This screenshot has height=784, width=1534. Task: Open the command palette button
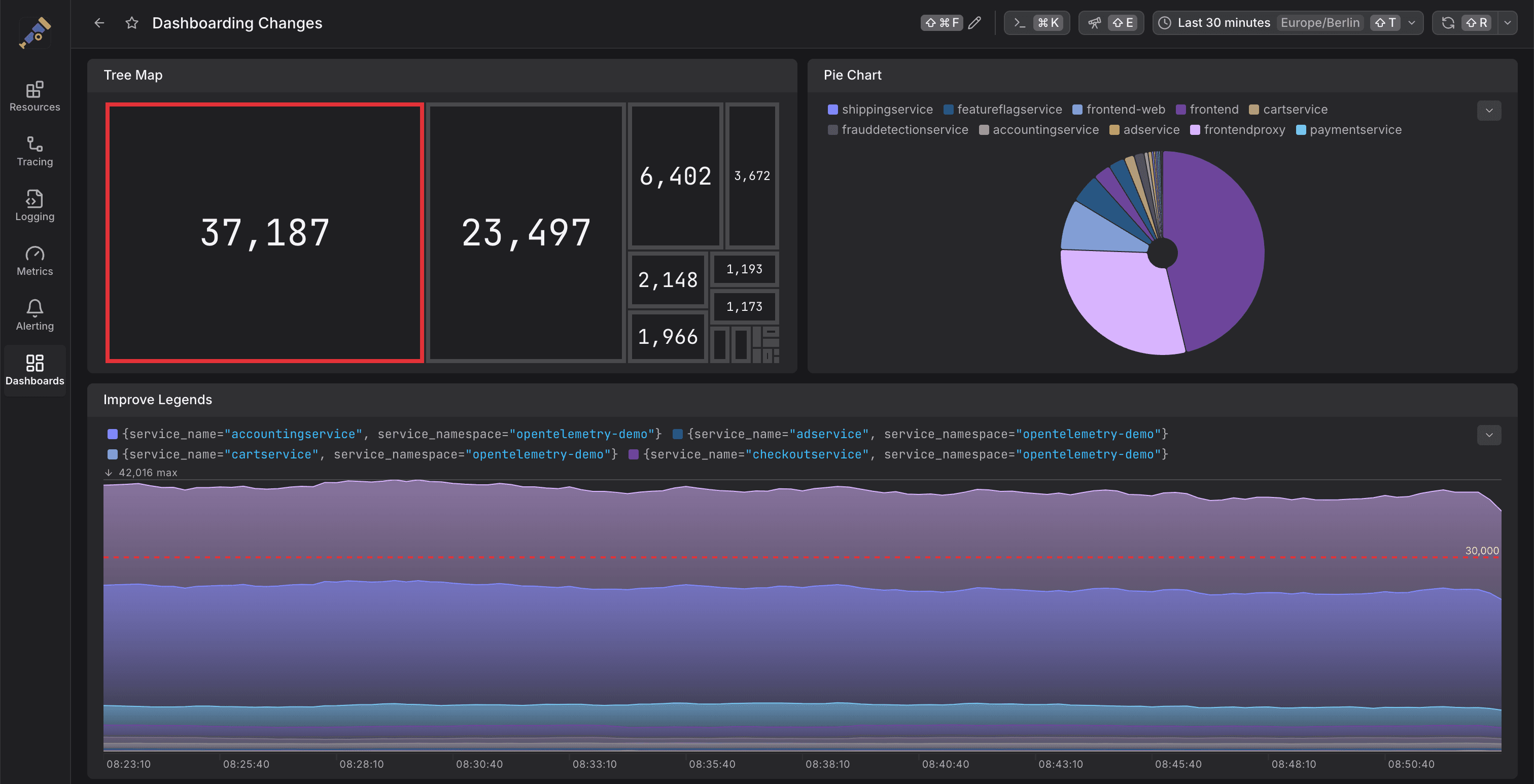point(1037,23)
